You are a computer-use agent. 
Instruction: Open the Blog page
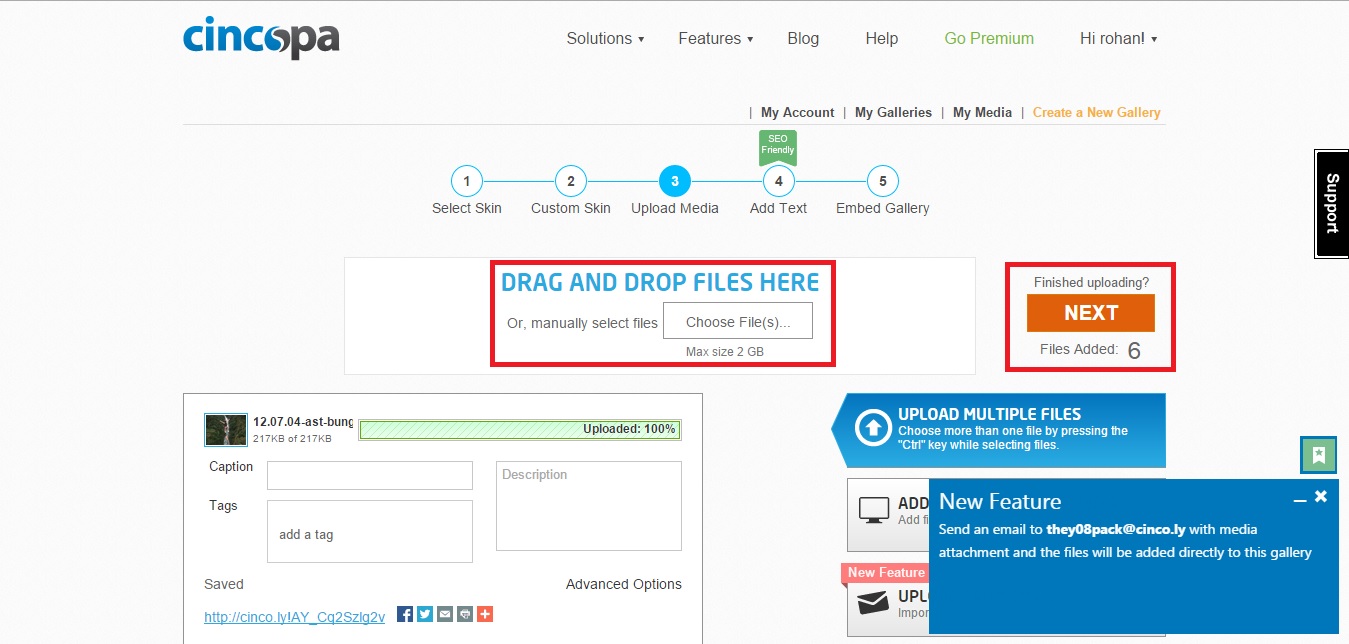[803, 39]
